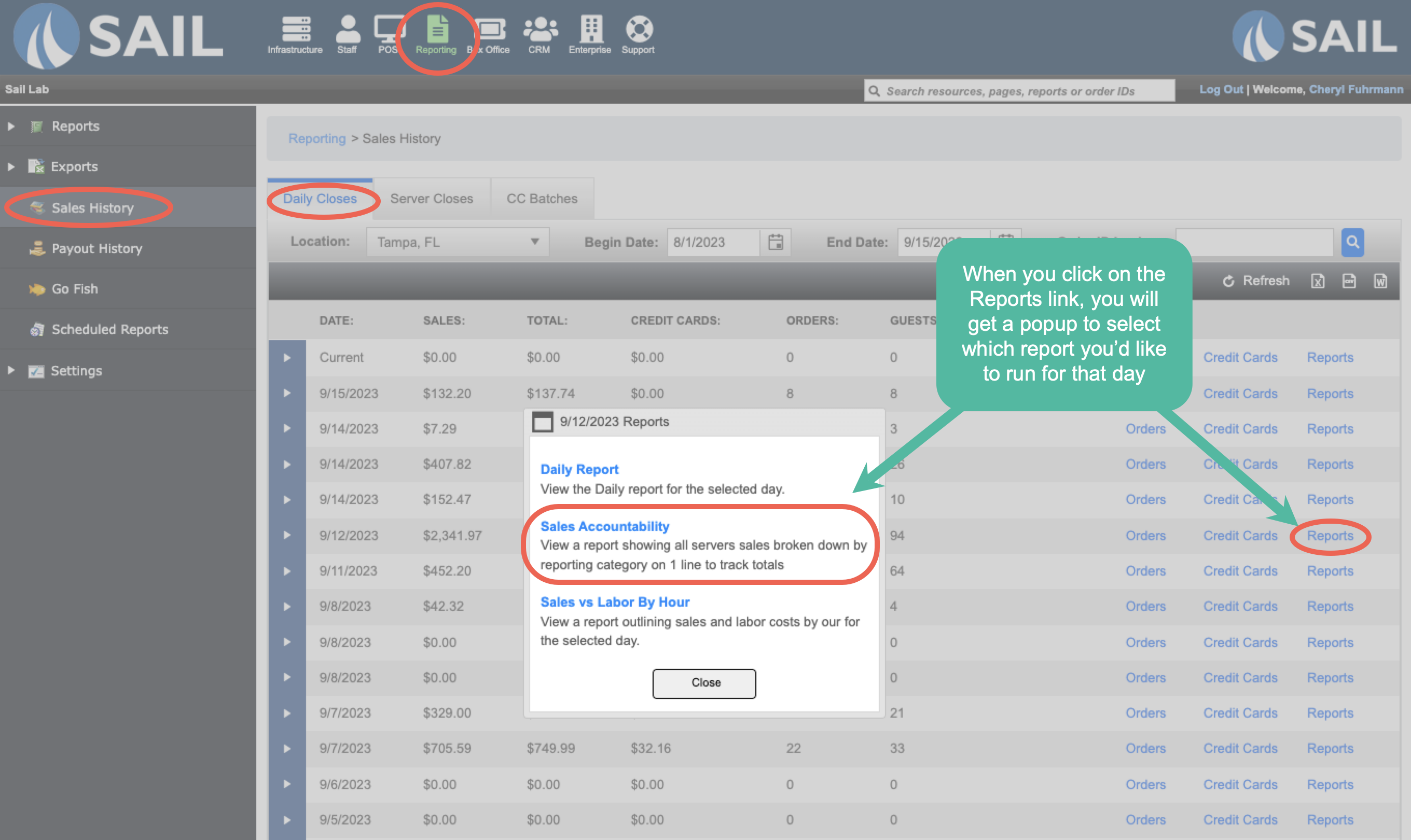Open the Begin Date calendar picker
The image size is (1411, 840).
point(775,242)
